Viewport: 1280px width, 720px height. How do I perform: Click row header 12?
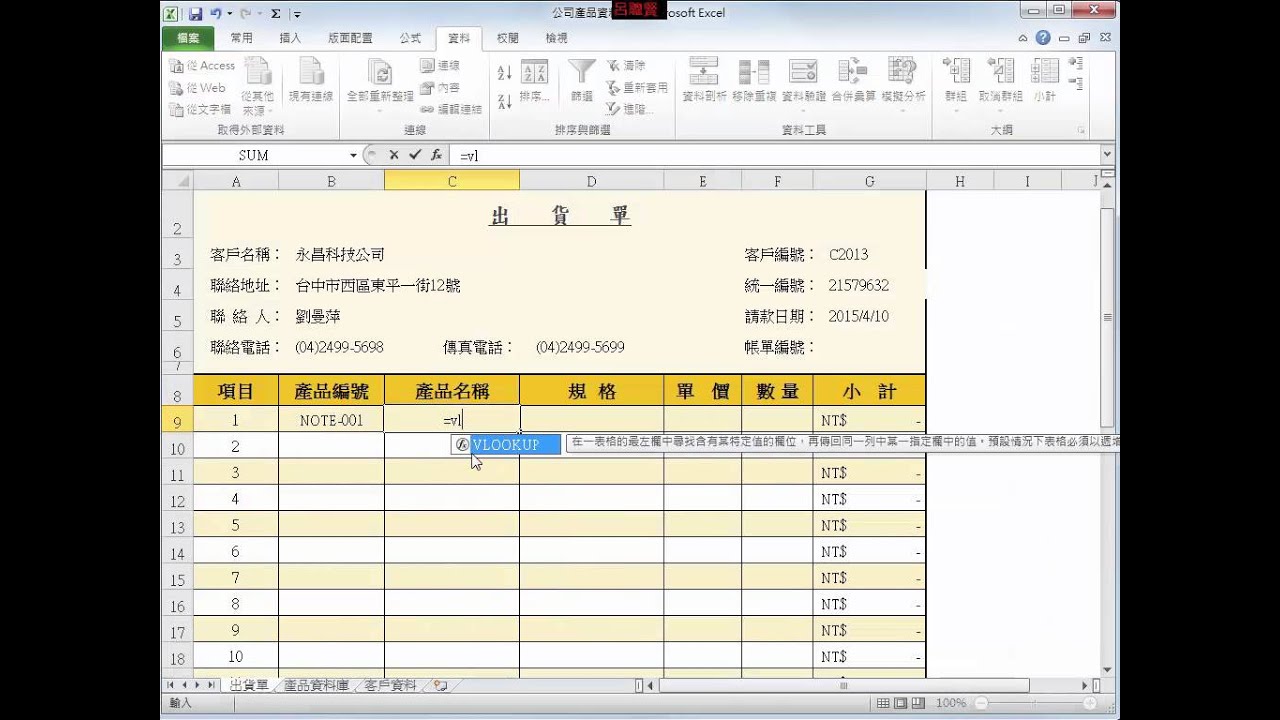pyautogui.click(x=177, y=499)
